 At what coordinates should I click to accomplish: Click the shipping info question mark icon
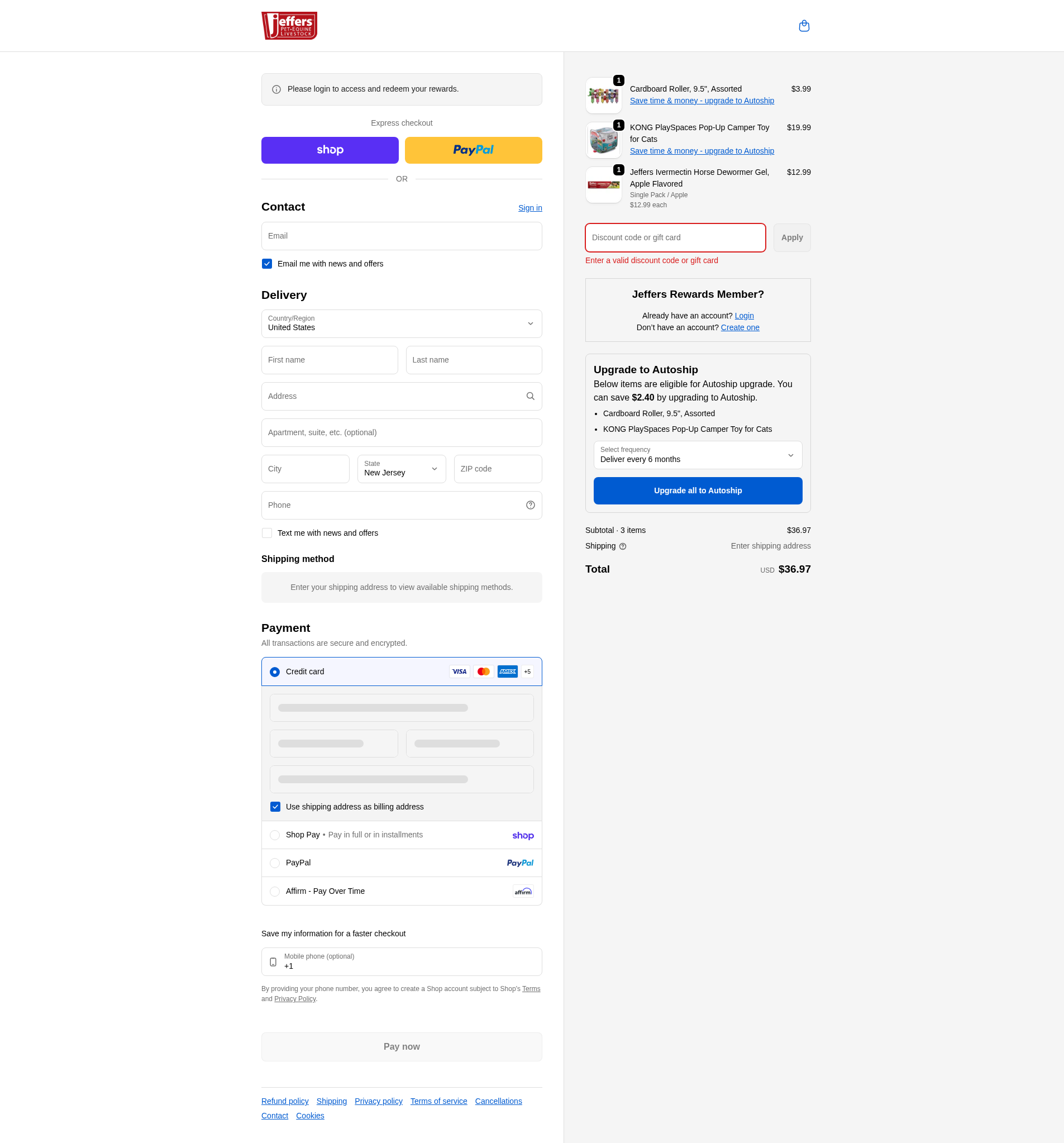(x=623, y=546)
